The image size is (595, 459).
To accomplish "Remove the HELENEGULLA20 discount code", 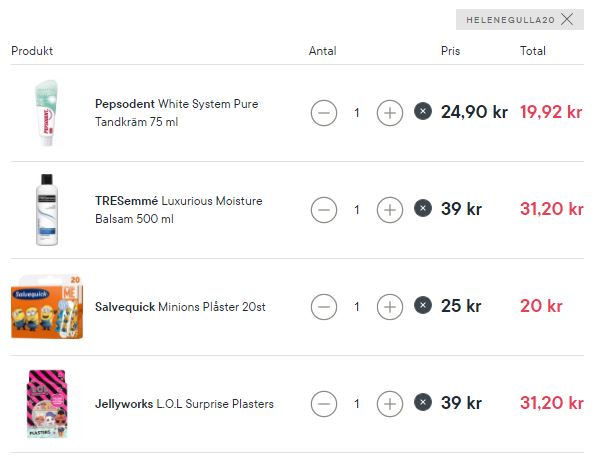I will 567,19.
